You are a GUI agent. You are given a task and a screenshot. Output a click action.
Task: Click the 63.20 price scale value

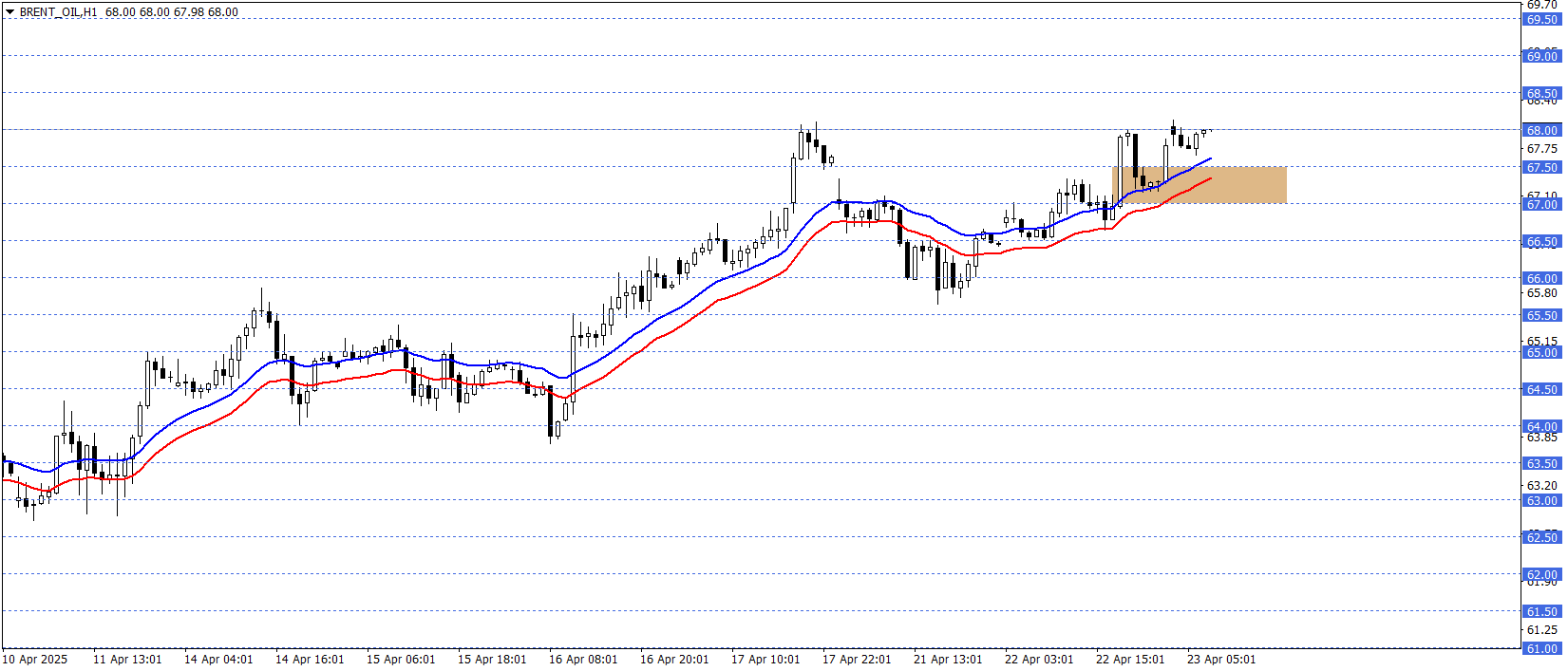click(1542, 486)
